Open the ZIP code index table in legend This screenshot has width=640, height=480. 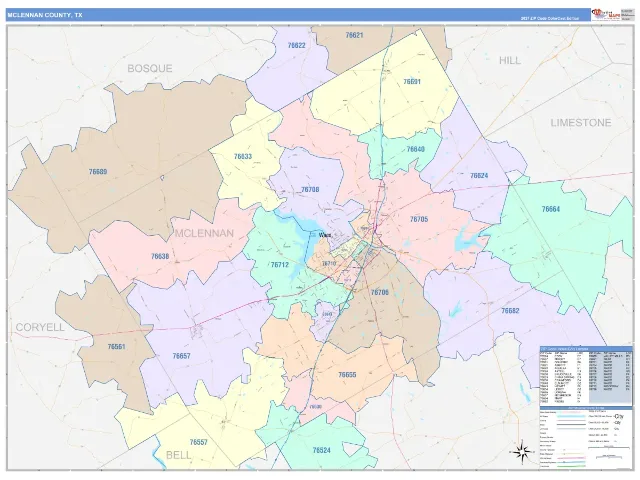[586, 375]
